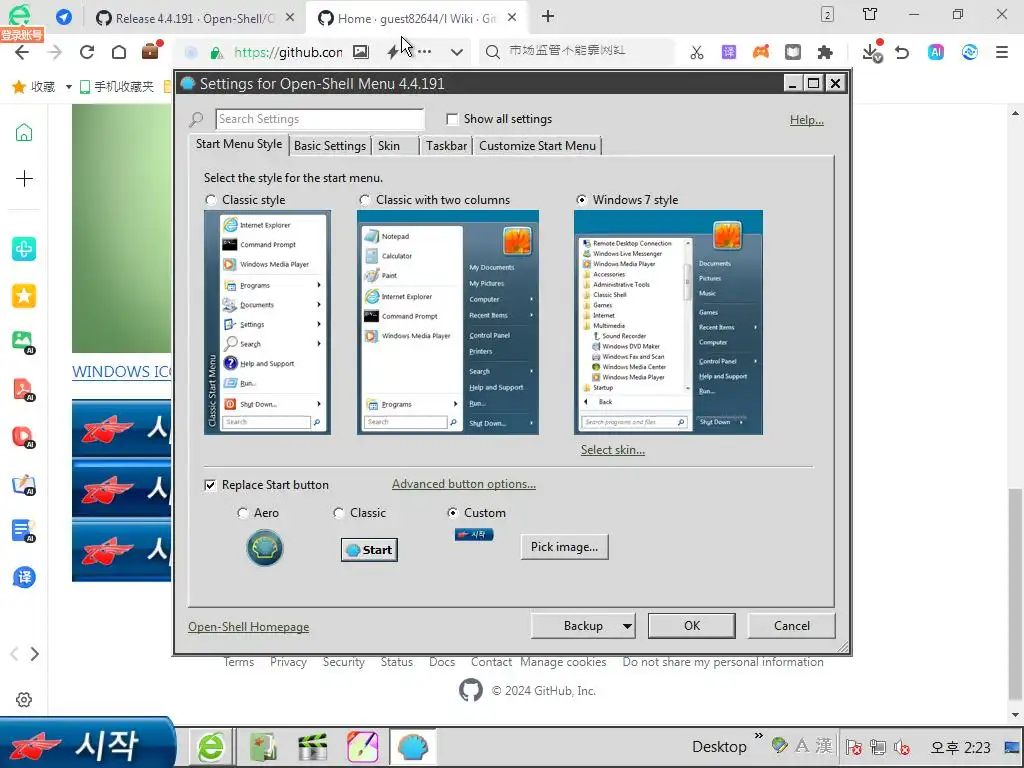The width and height of the screenshot is (1024, 768).
Task: Open Advanced button options link
Action: (x=464, y=485)
